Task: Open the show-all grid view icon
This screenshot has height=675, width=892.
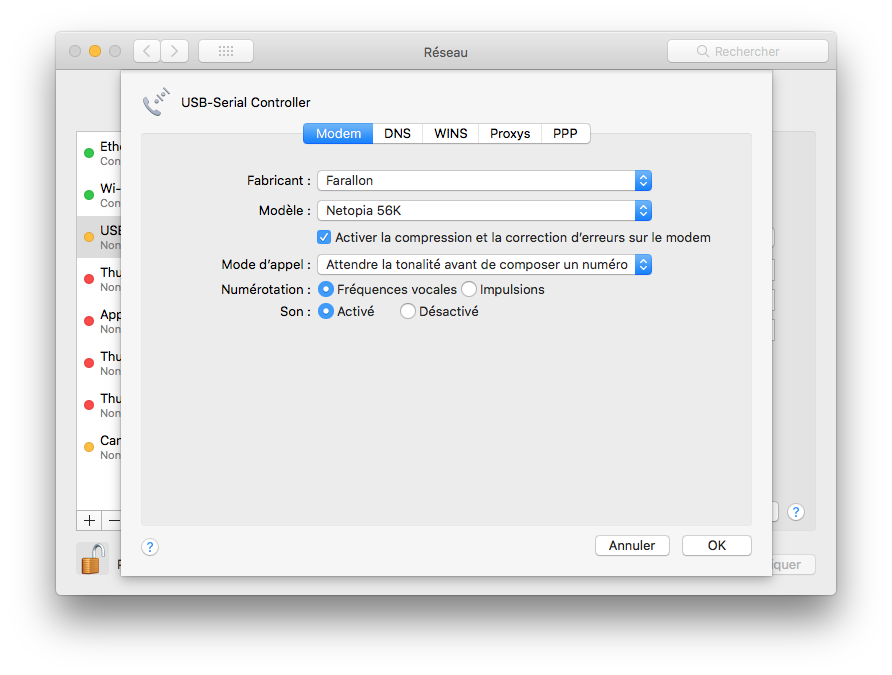Action: click(225, 51)
